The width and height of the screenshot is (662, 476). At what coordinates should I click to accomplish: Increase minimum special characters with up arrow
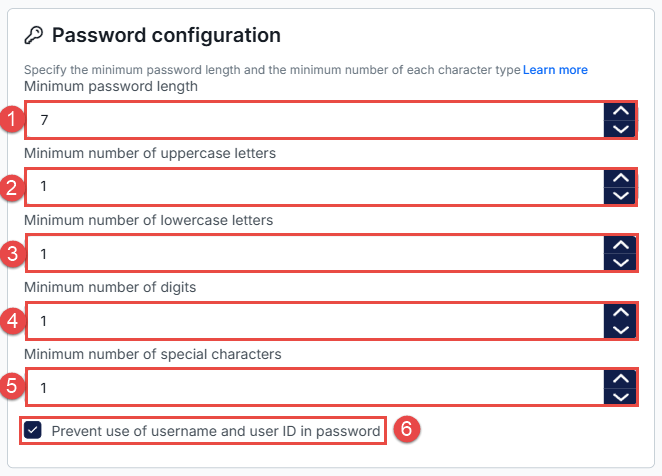[x=621, y=378]
